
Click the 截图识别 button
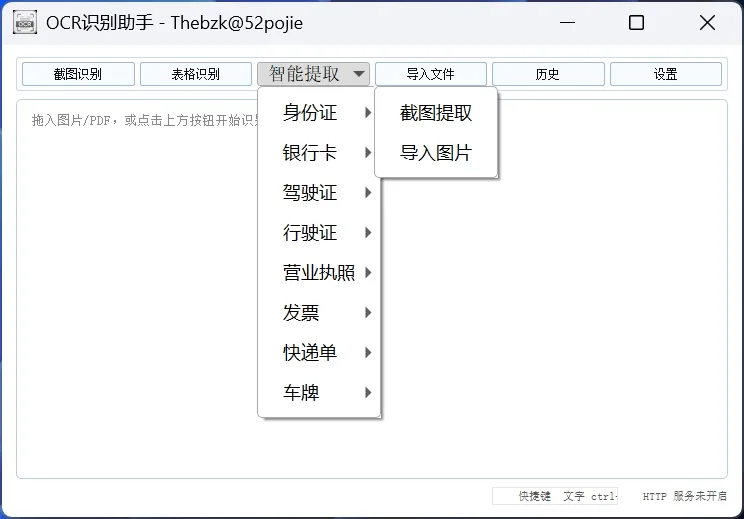(78, 74)
